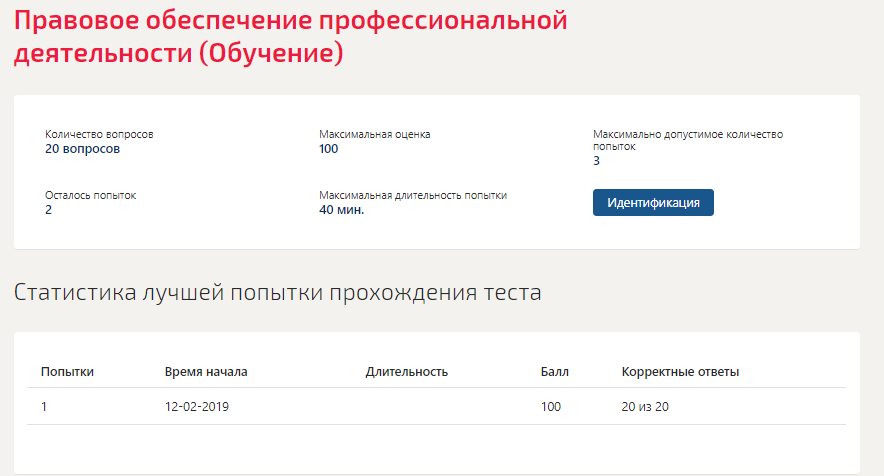Image resolution: width=884 pixels, height=476 pixels.
Task: Click the Попытки column header
Action: (x=67, y=372)
